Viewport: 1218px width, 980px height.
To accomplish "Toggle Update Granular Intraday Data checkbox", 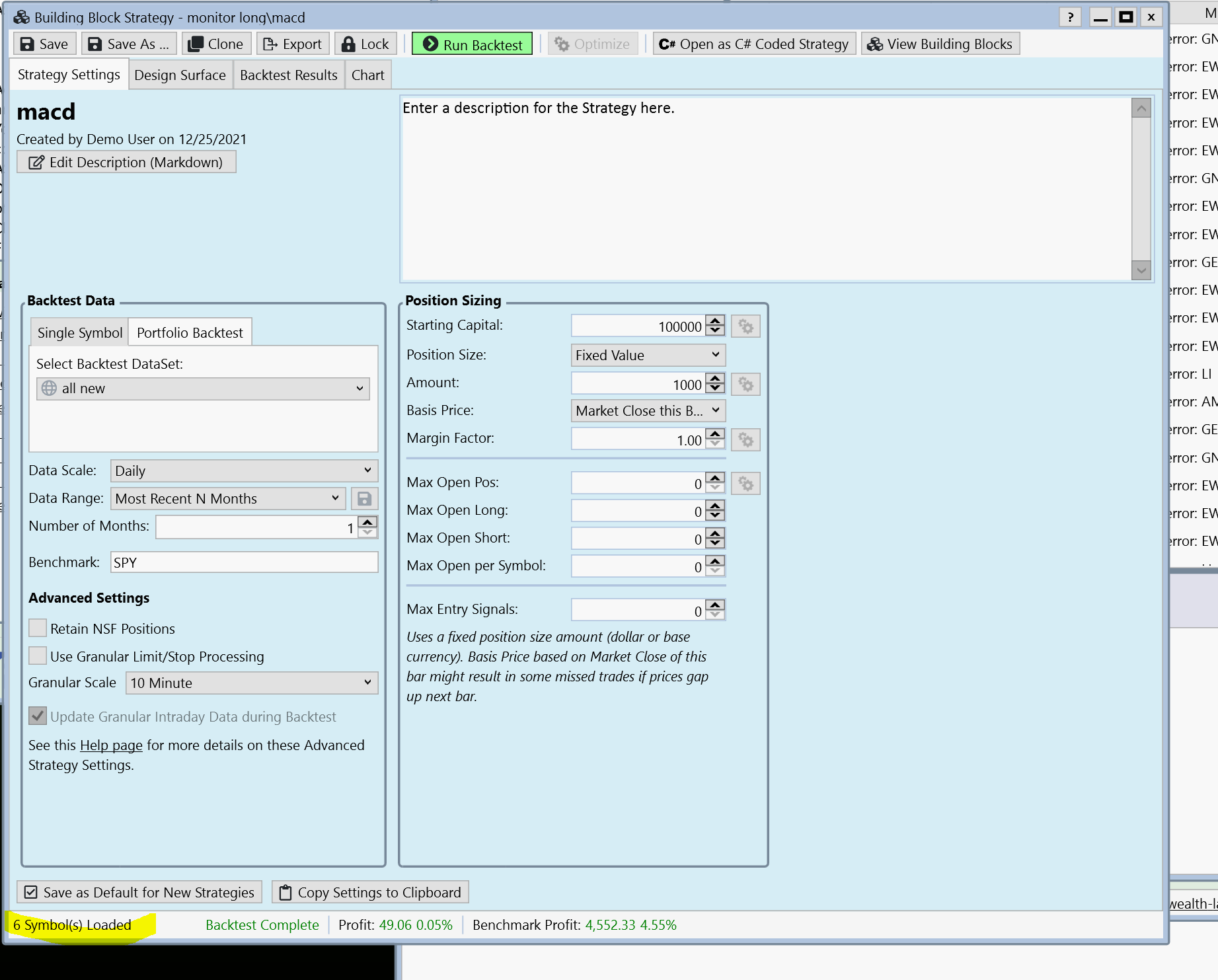I will pyautogui.click(x=38, y=716).
